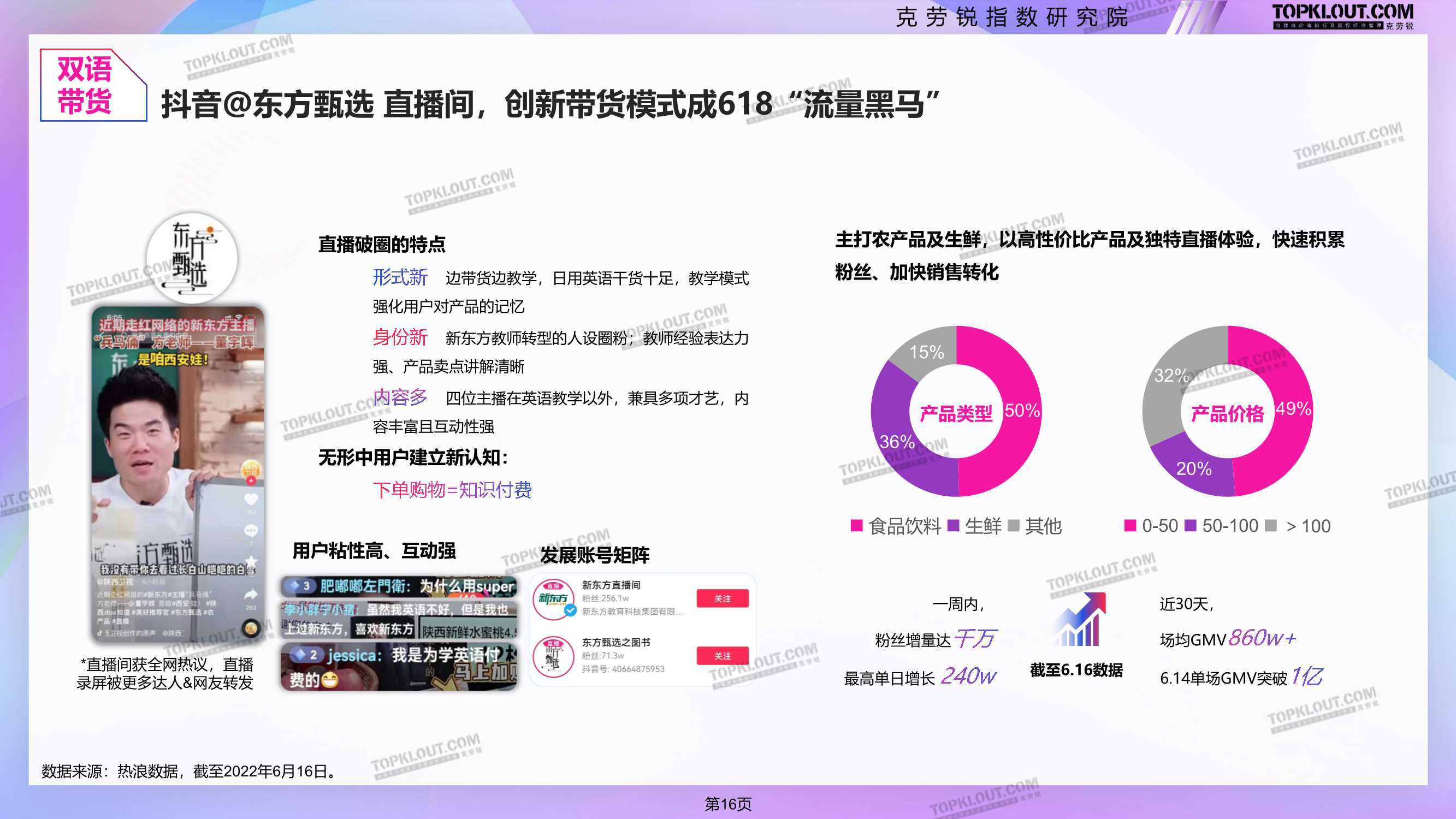Click the 20% segment of 产品价格 chart
This screenshot has width=1456, height=819.
coord(1193,468)
